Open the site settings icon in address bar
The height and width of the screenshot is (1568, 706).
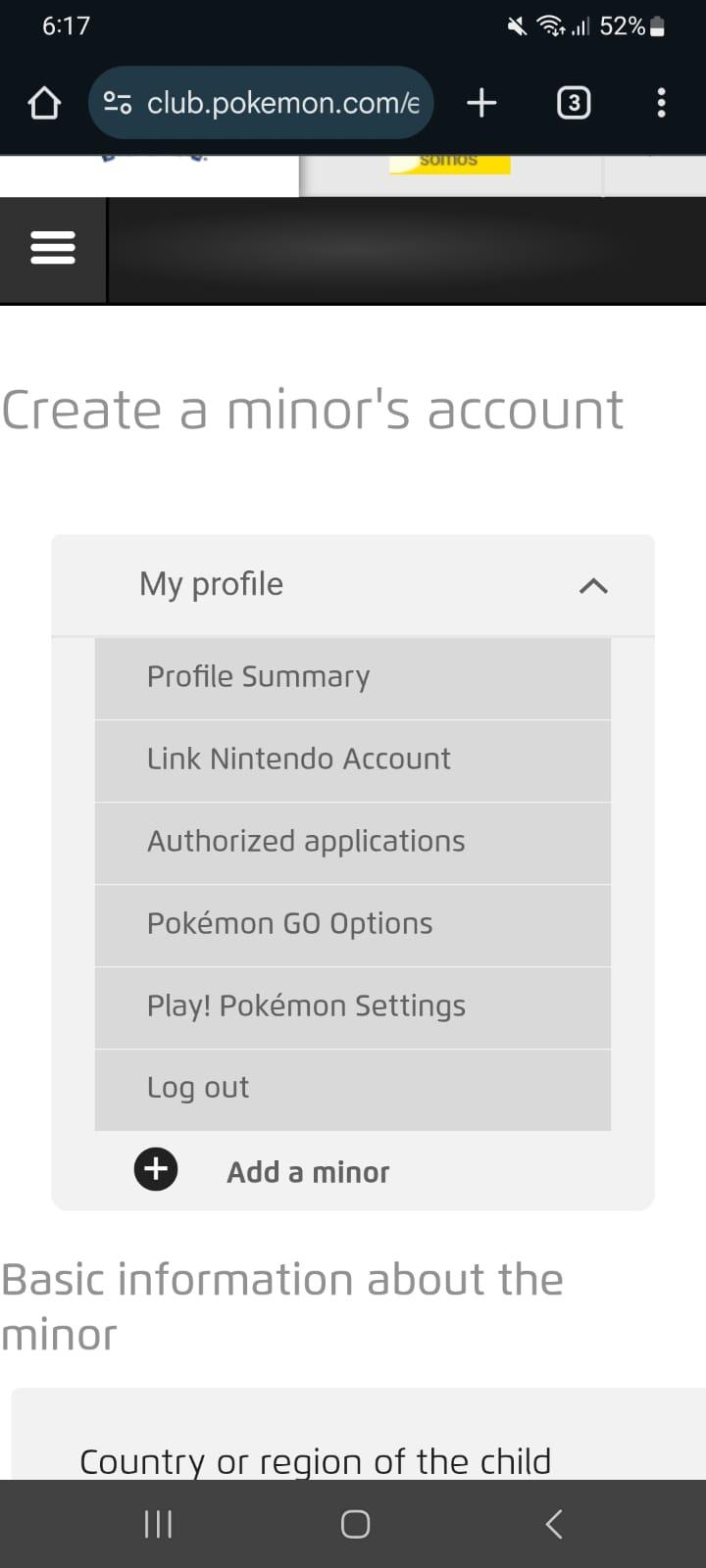pos(118,103)
